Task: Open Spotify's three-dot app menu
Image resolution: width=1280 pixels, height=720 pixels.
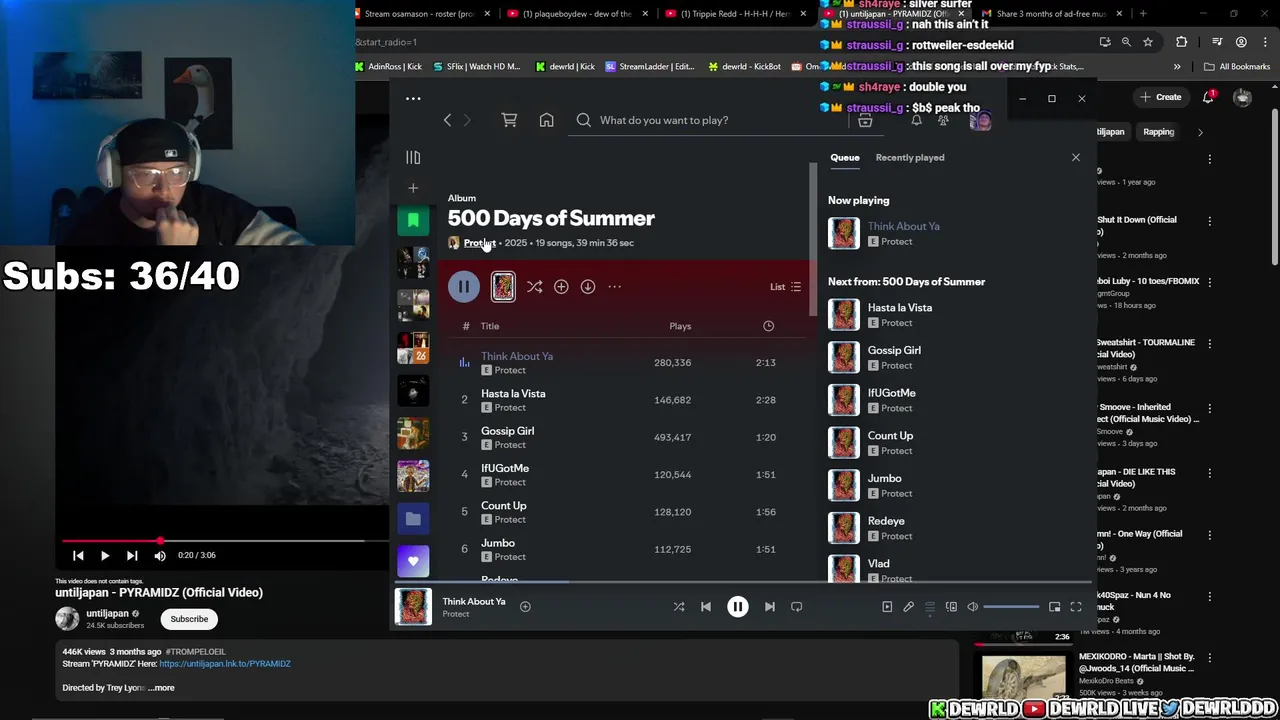Action: click(413, 98)
